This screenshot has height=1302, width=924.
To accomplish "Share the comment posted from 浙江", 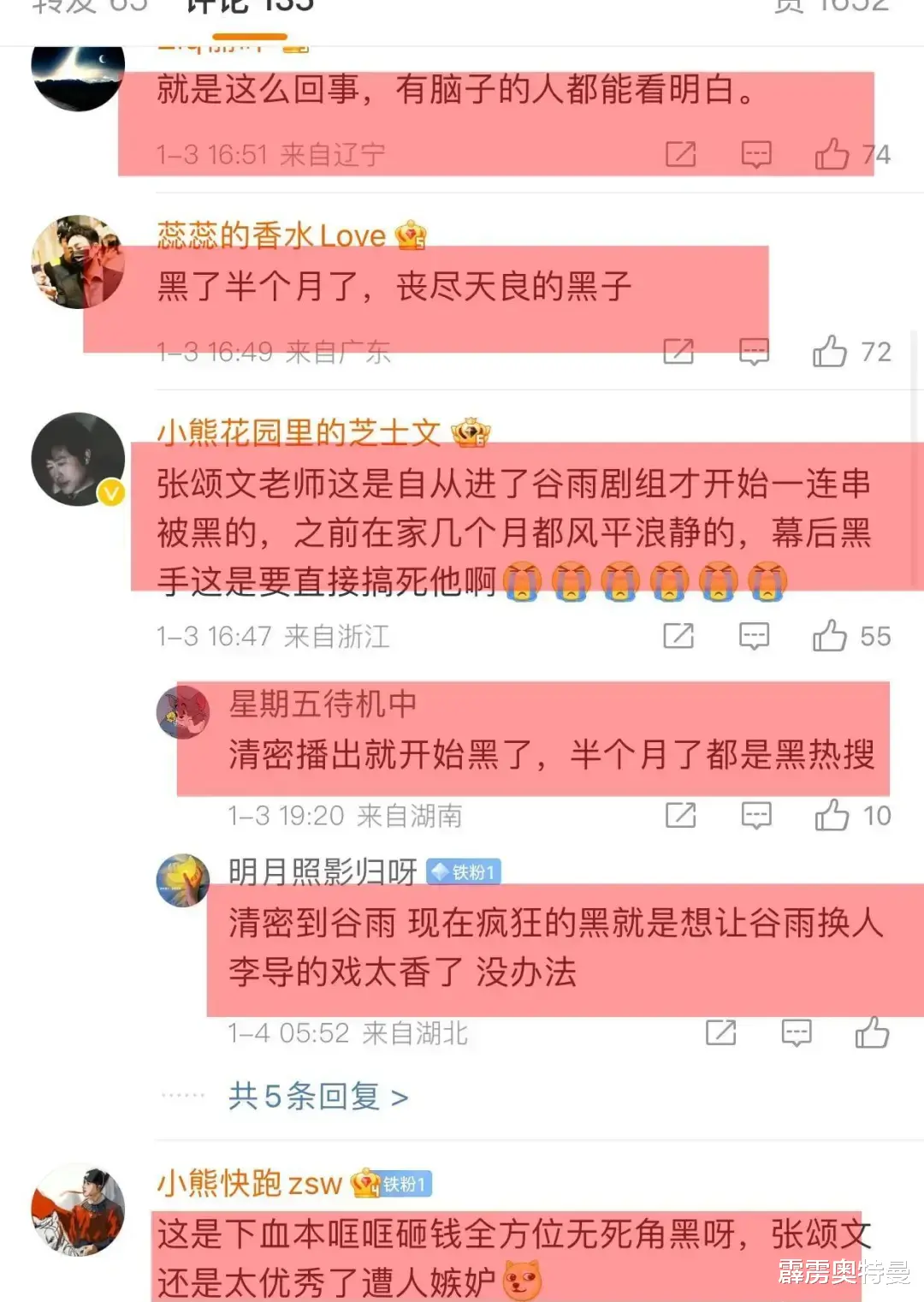I will coord(678,636).
